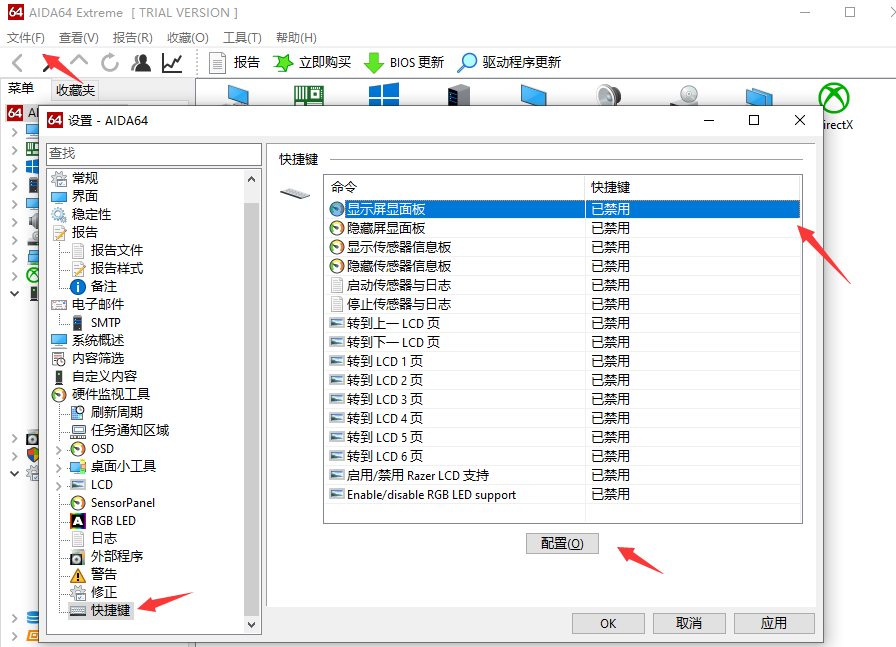The image size is (896, 647).
Task: Click the refresh arrow in the toolbar
Action: [110, 62]
